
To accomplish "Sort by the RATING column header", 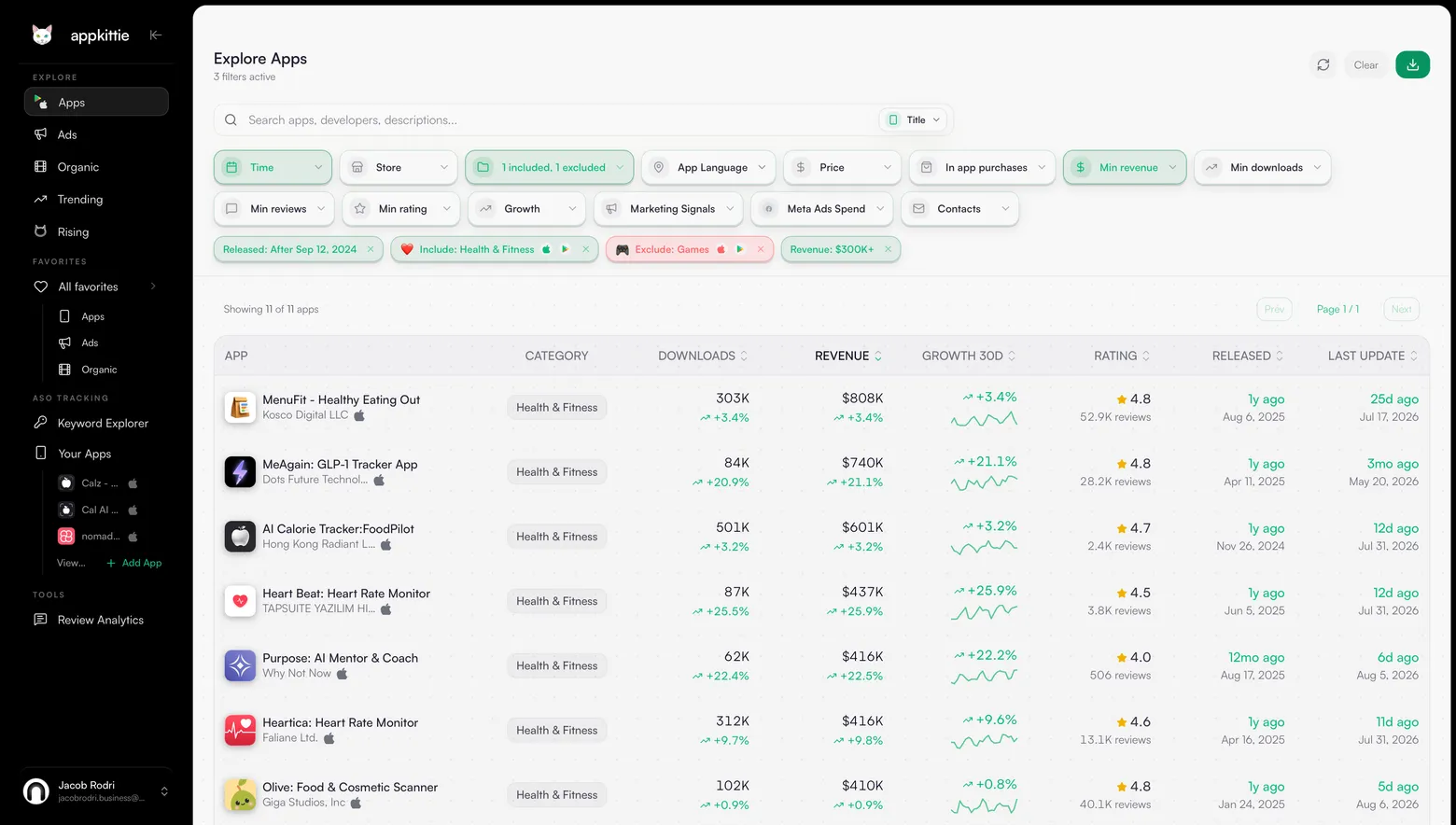I will click(x=1122, y=356).
